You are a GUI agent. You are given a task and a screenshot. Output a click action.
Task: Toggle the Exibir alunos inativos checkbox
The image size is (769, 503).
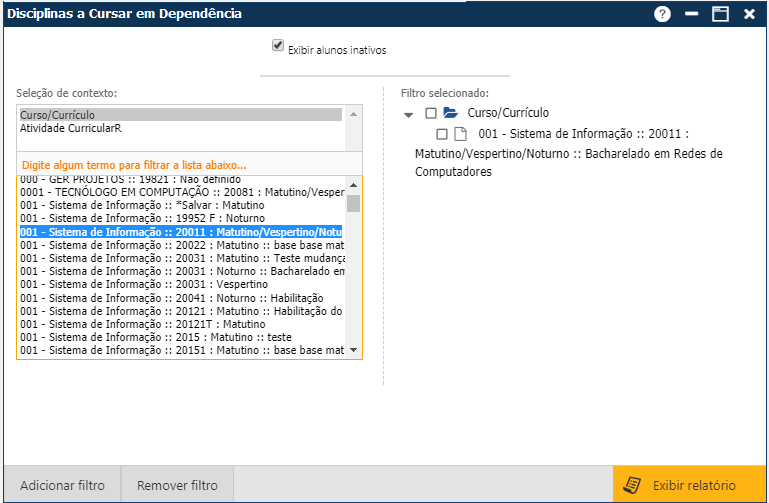278,47
